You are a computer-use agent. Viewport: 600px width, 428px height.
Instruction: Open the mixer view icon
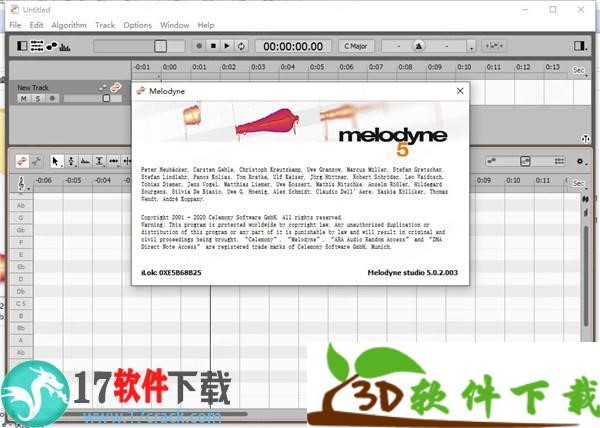pyautogui.click(x=37, y=46)
